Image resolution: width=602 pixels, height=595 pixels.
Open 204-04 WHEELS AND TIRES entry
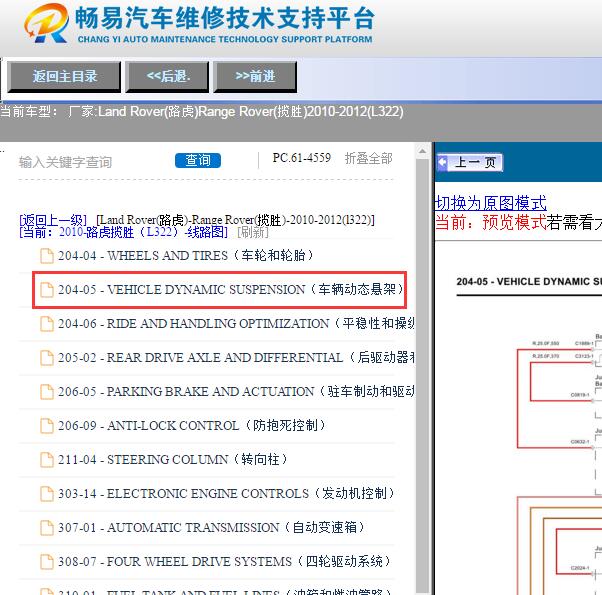pos(185,256)
